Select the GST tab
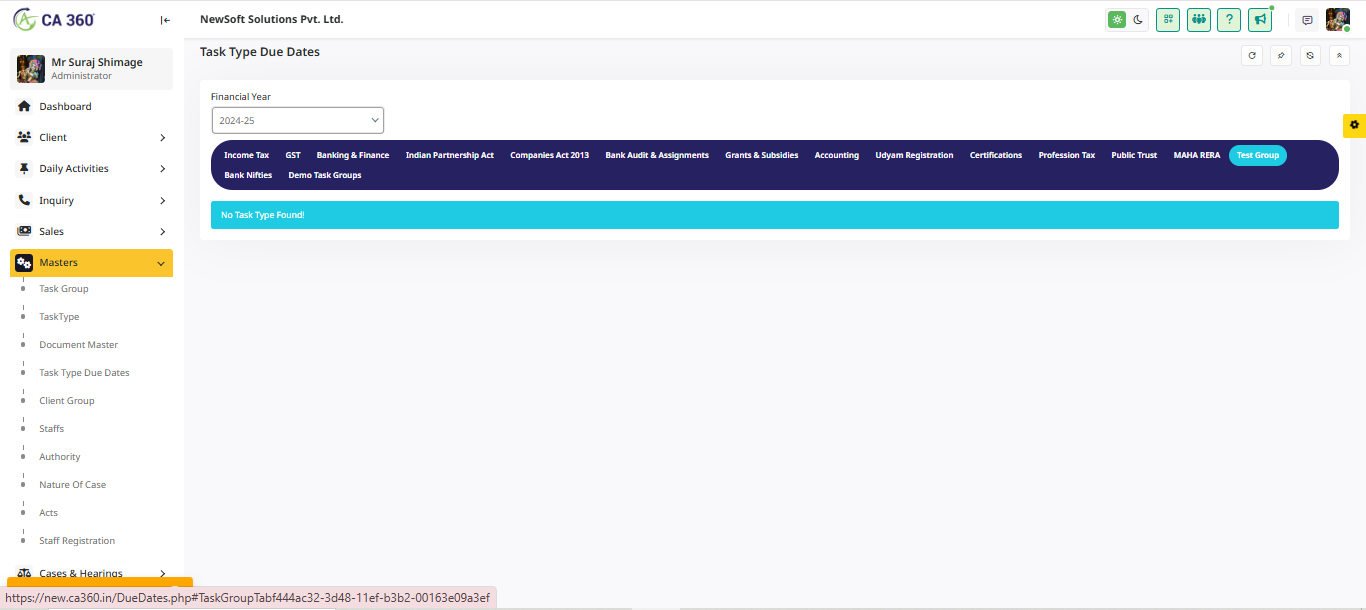The image size is (1366, 610). pyautogui.click(x=293, y=155)
